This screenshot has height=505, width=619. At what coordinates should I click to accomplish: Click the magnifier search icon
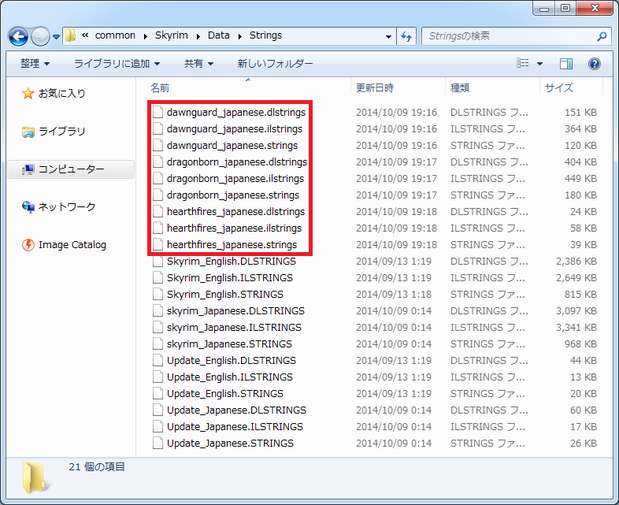point(602,36)
